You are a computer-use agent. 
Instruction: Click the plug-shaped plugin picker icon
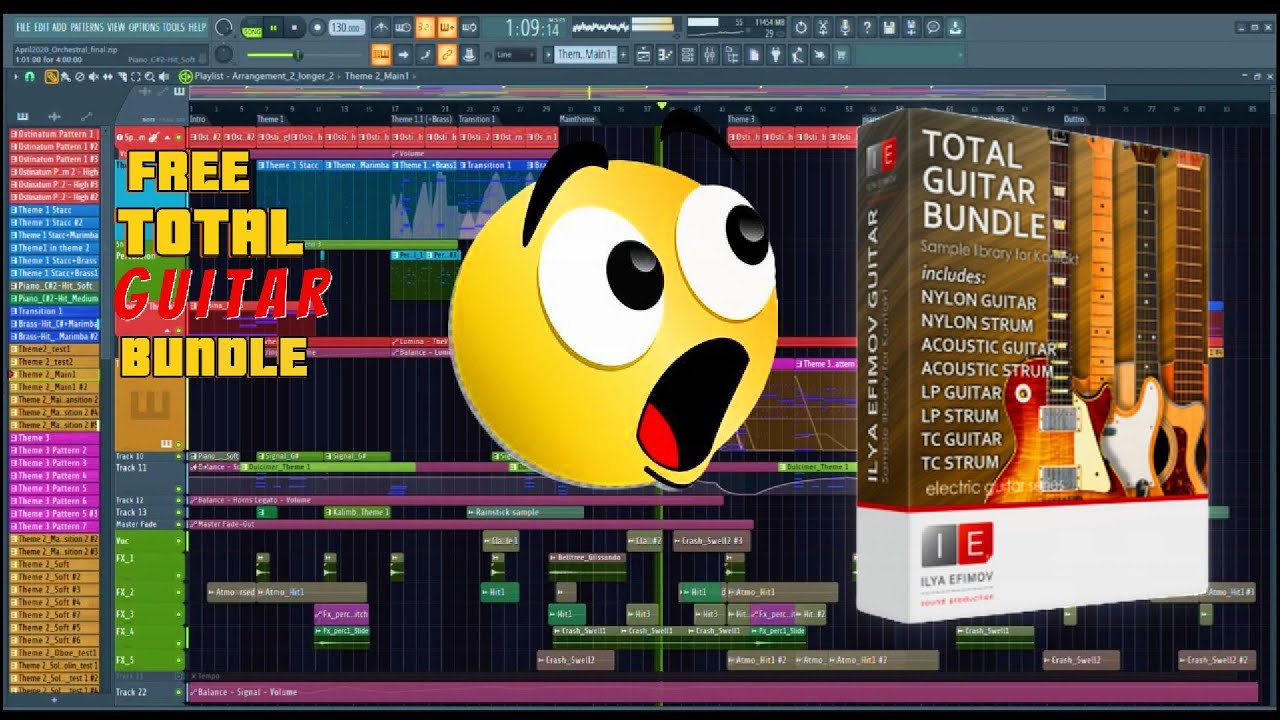775,55
